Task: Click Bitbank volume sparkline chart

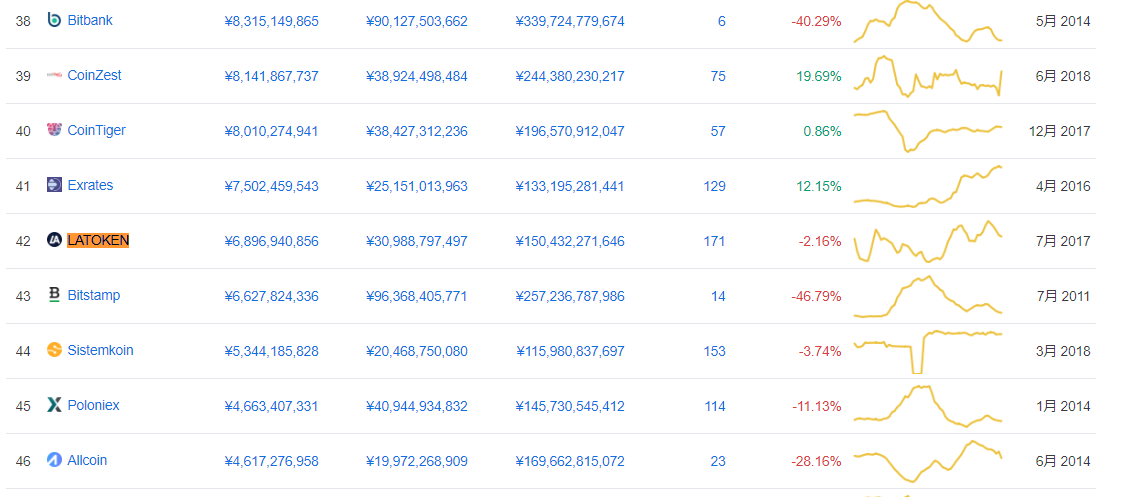Action: pos(928,22)
